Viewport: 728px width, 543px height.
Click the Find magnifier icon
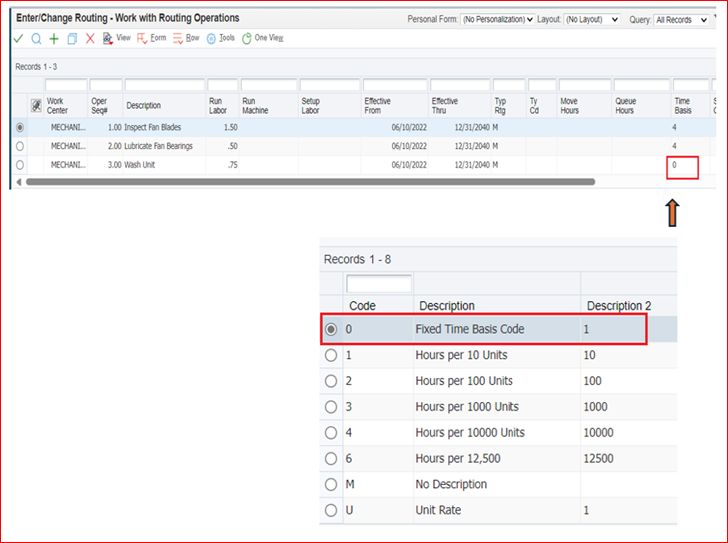(36, 39)
